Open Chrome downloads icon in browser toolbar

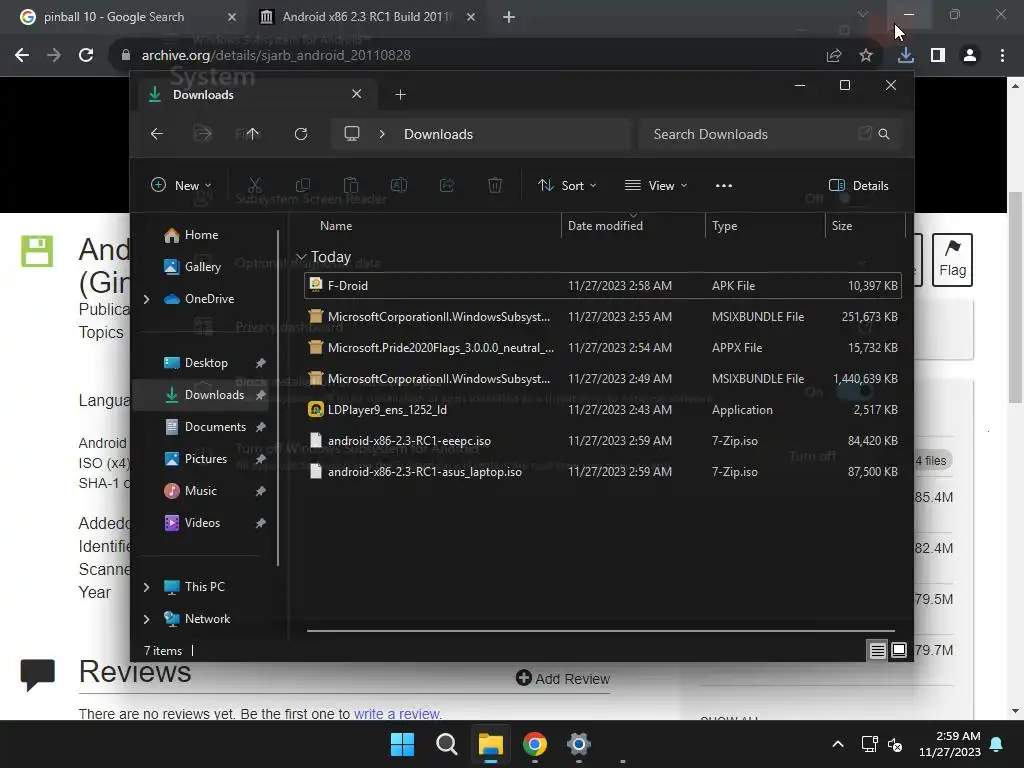coord(905,55)
